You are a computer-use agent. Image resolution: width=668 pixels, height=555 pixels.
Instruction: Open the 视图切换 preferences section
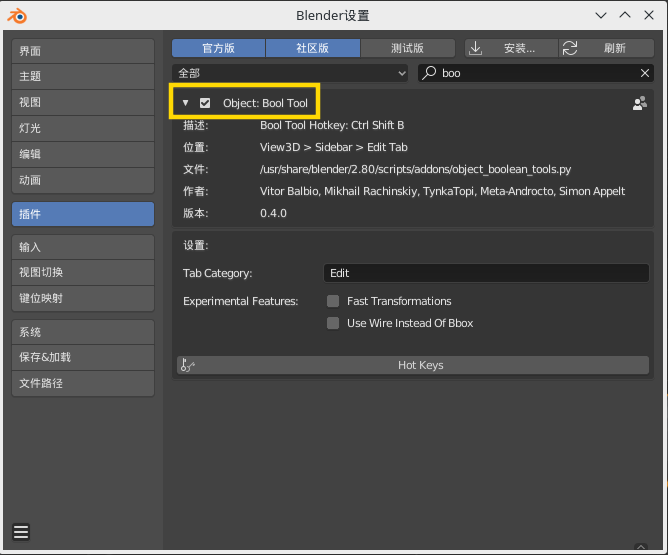83,273
